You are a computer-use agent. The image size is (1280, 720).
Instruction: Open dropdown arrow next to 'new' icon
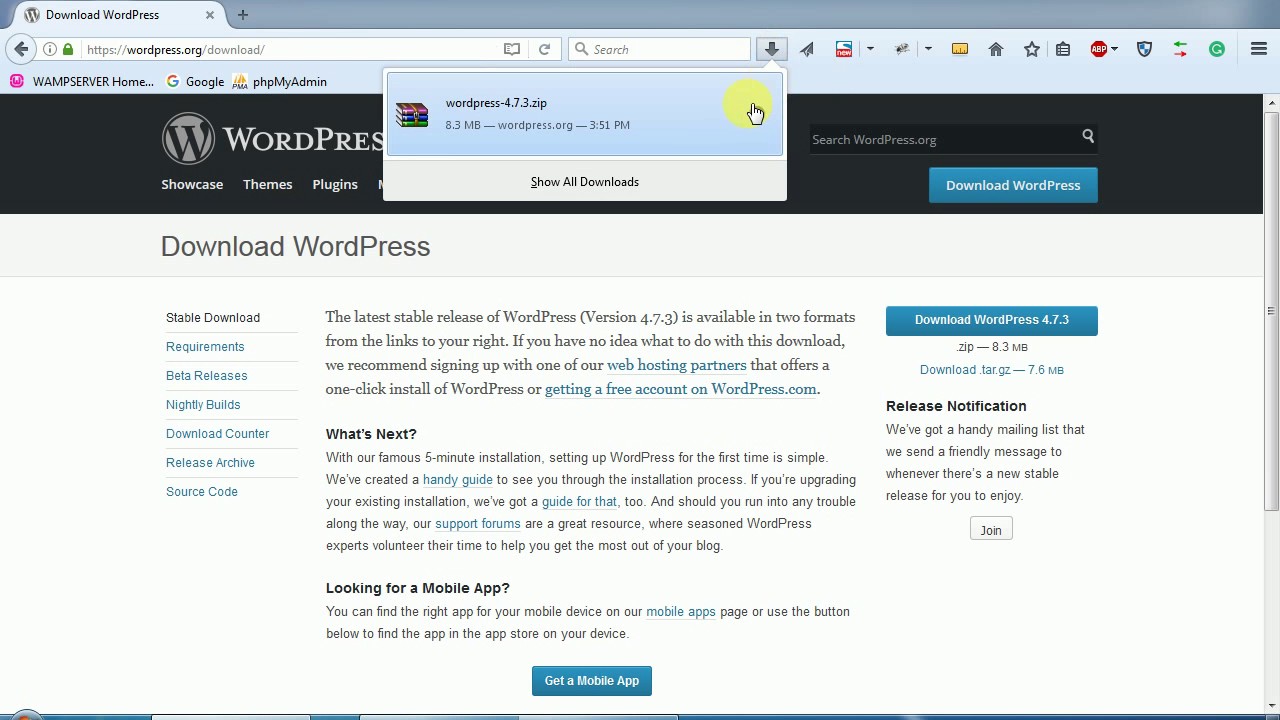coord(870,49)
